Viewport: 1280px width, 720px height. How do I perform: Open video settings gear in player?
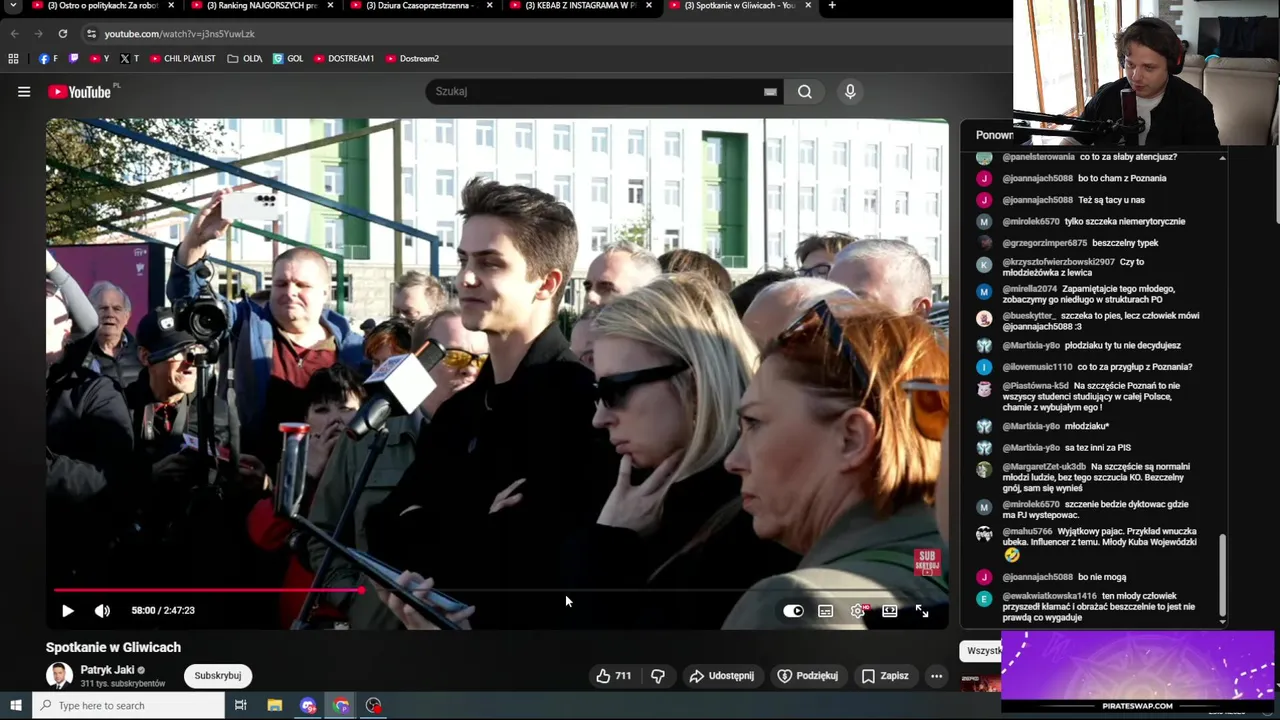[858, 611]
